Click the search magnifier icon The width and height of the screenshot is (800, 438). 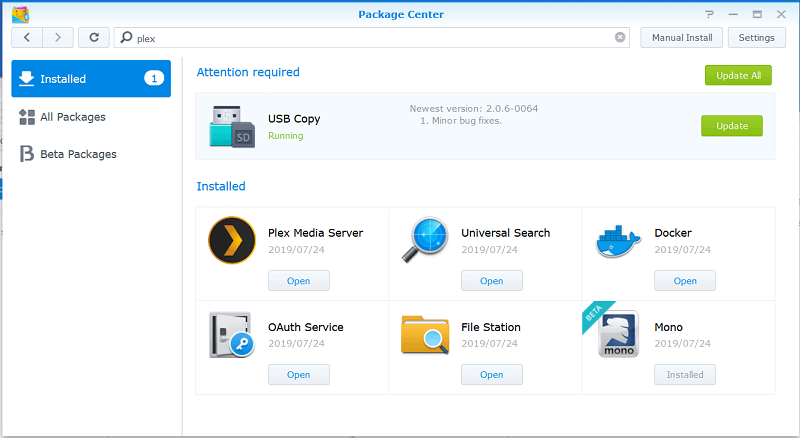click(127, 37)
